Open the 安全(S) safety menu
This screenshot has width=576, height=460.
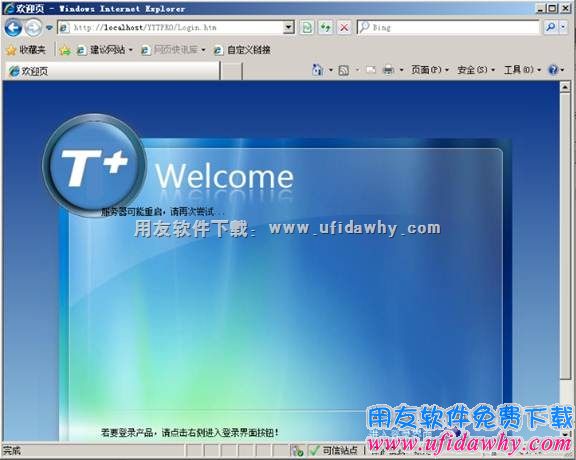click(476, 69)
